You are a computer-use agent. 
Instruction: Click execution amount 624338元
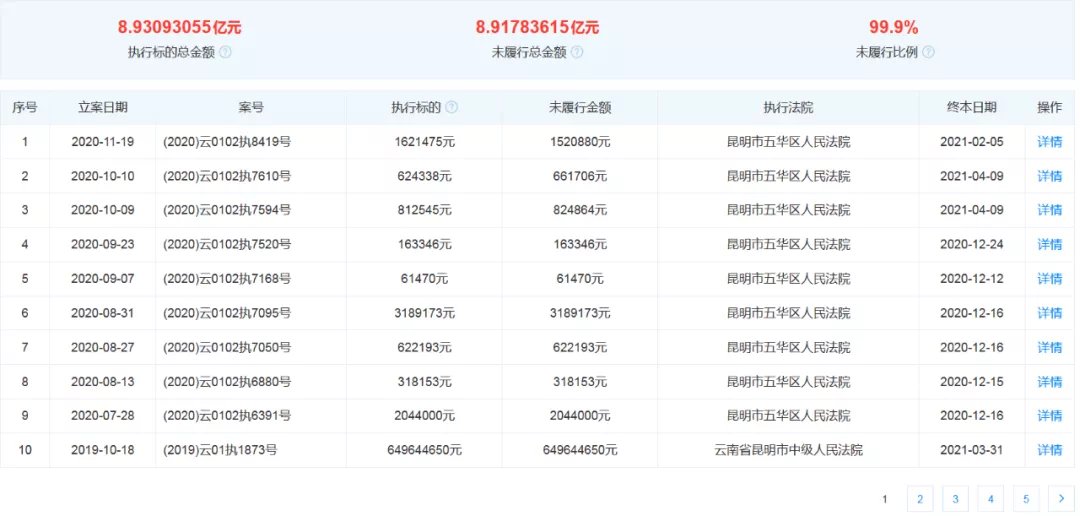click(x=425, y=176)
